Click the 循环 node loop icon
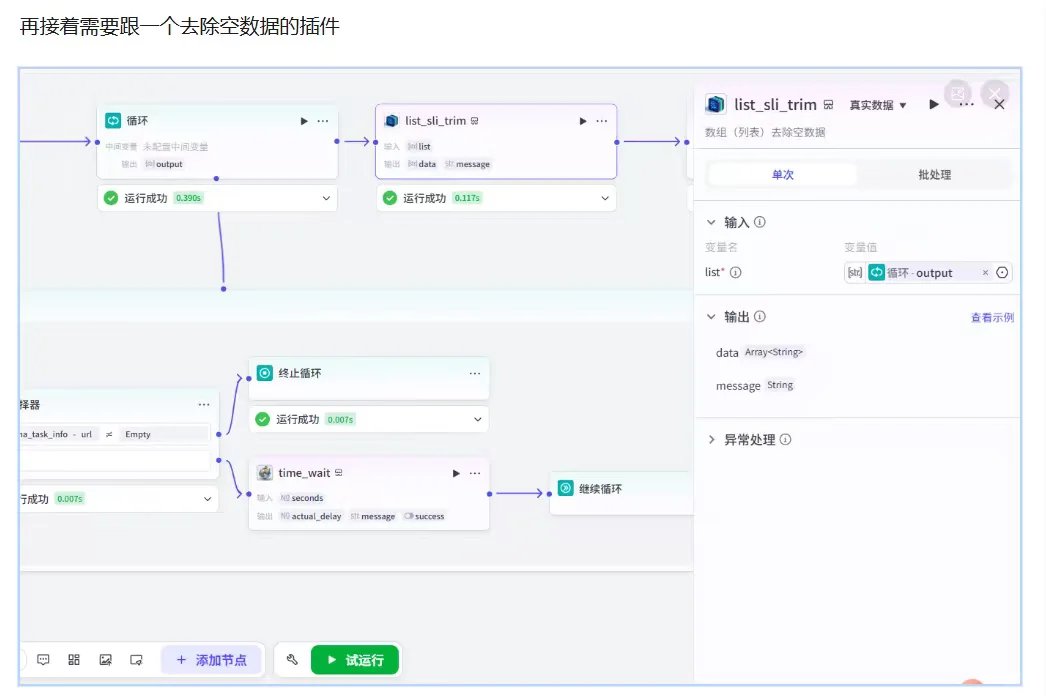This screenshot has height=696, width=1046. point(113,120)
